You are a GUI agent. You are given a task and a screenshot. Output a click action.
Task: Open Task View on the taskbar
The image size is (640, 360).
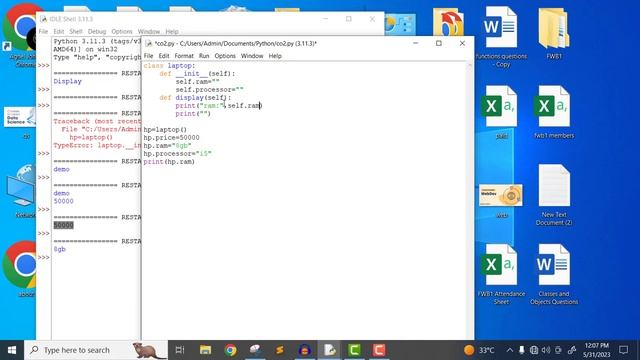pos(180,350)
